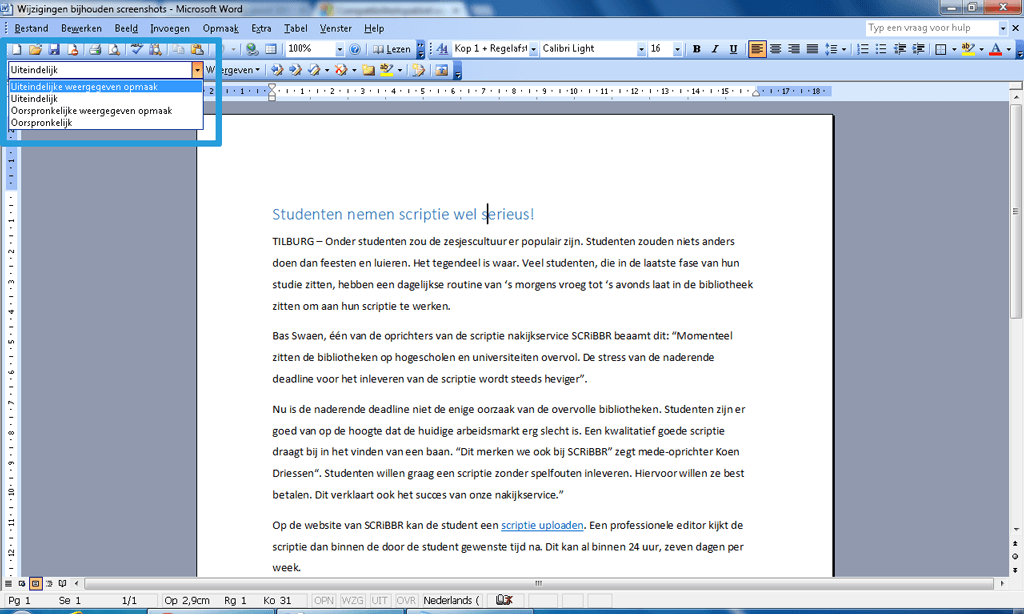Go to the previous tracked change
Viewport: 1024px width, 614px height.
pyautogui.click(x=277, y=70)
